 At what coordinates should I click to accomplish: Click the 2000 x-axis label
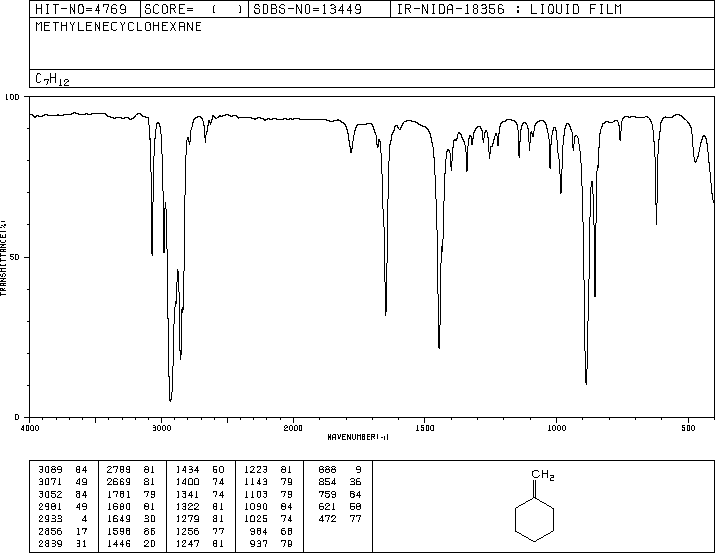pos(293,428)
